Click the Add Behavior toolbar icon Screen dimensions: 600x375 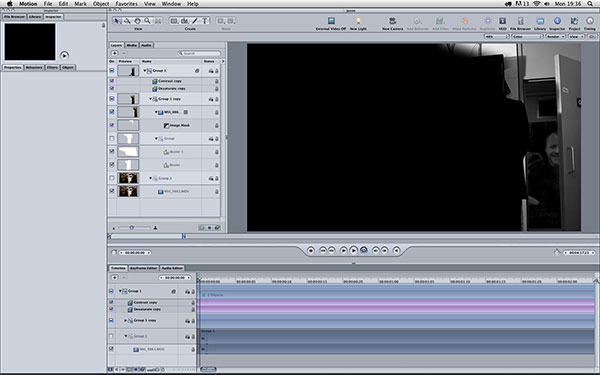click(x=417, y=21)
